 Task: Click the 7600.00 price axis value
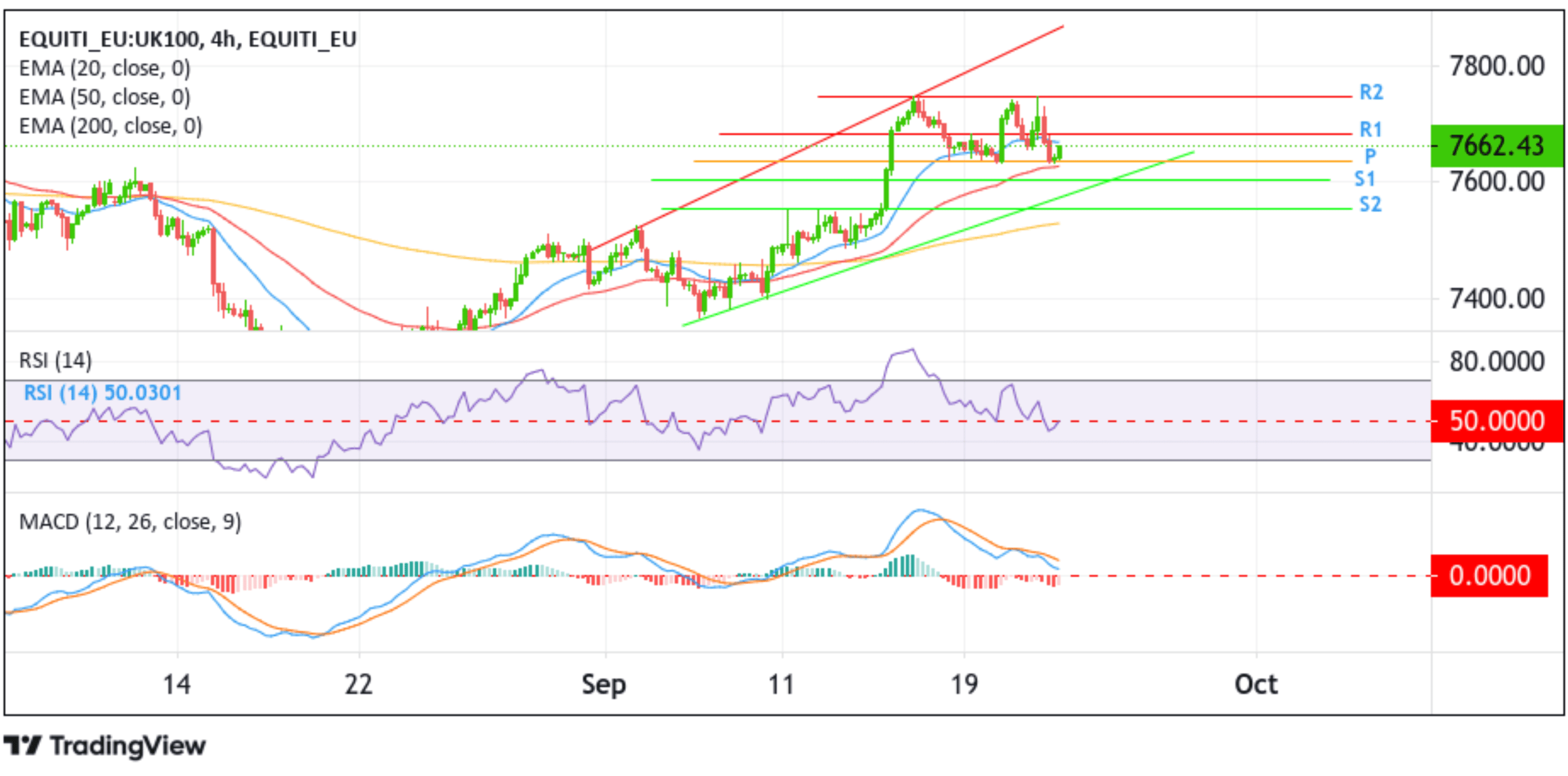(1497, 181)
